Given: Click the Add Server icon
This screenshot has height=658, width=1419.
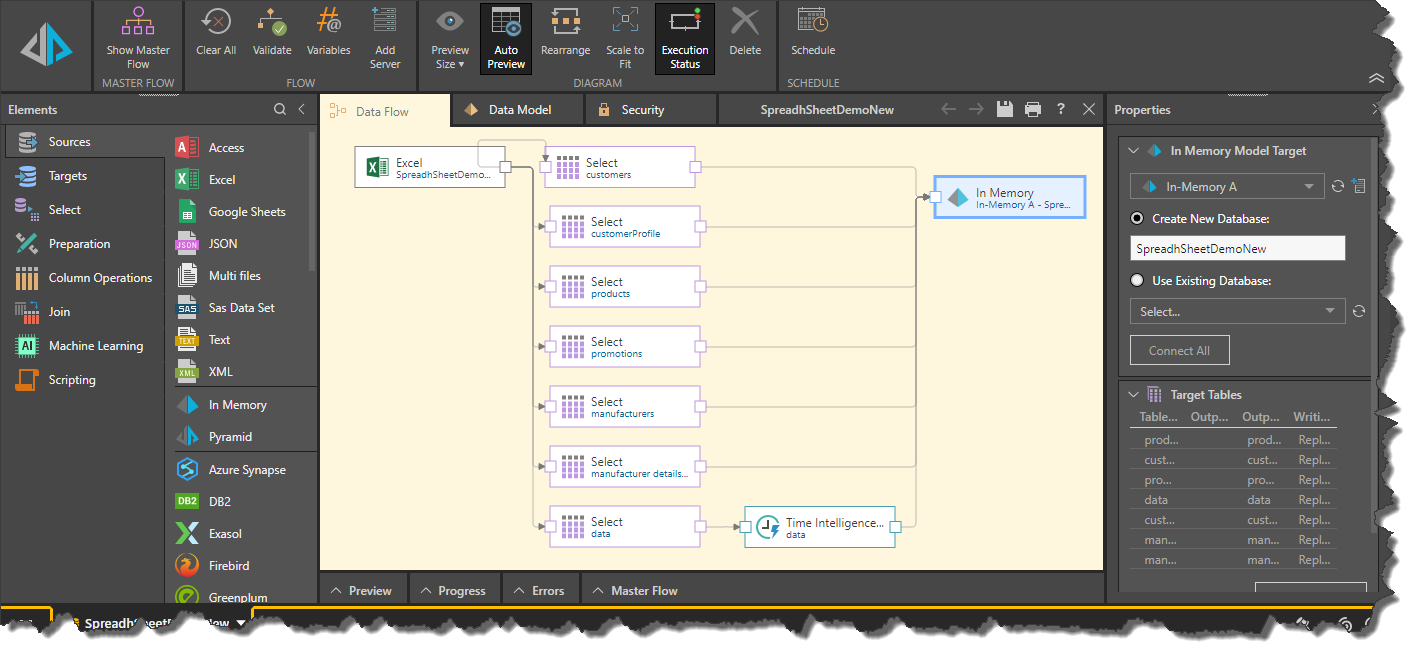Looking at the screenshot, I should [x=384, y=22].
